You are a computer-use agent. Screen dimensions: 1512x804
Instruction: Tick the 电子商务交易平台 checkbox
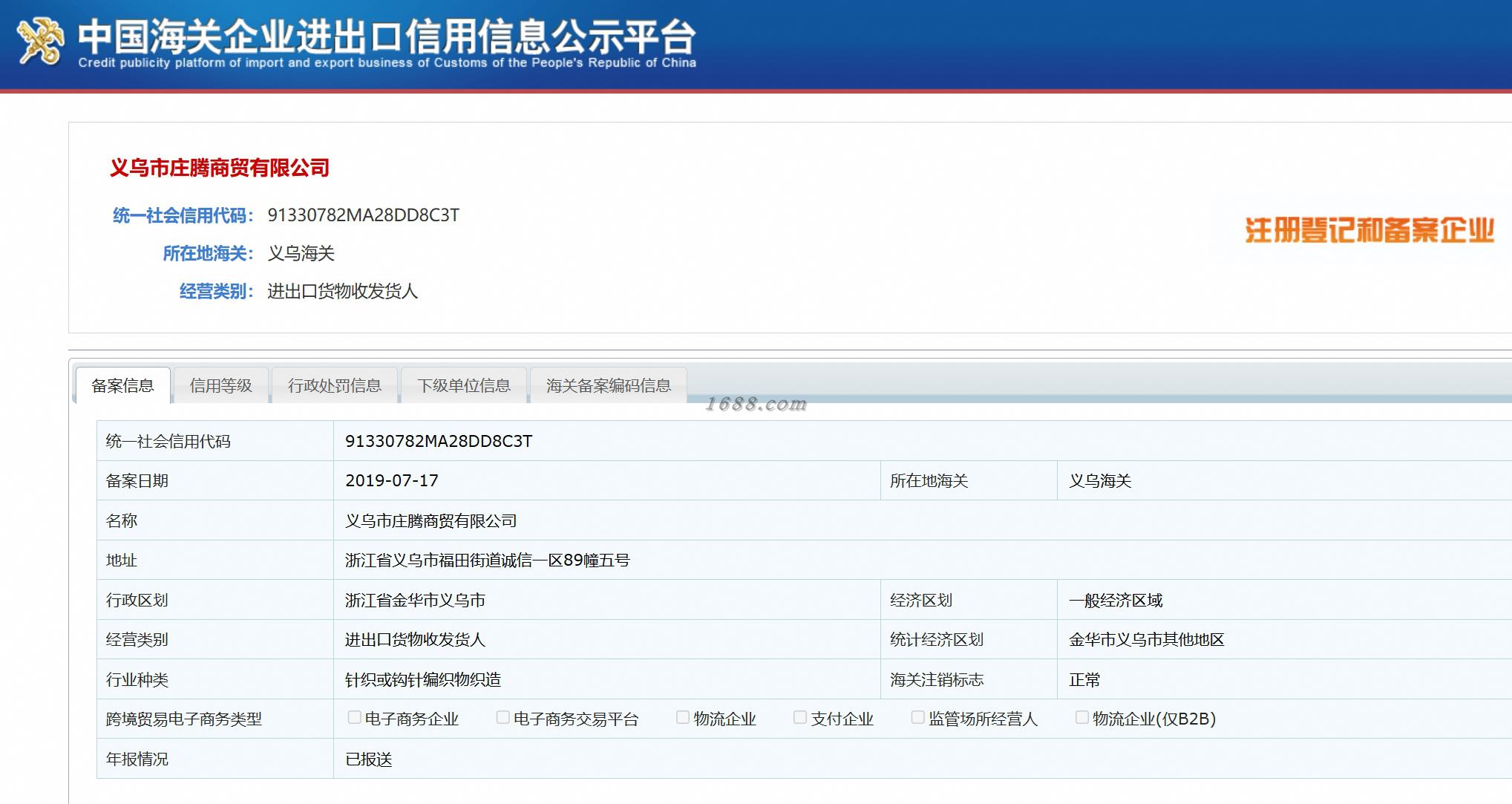pyautogui.click(x=503, y=717)
